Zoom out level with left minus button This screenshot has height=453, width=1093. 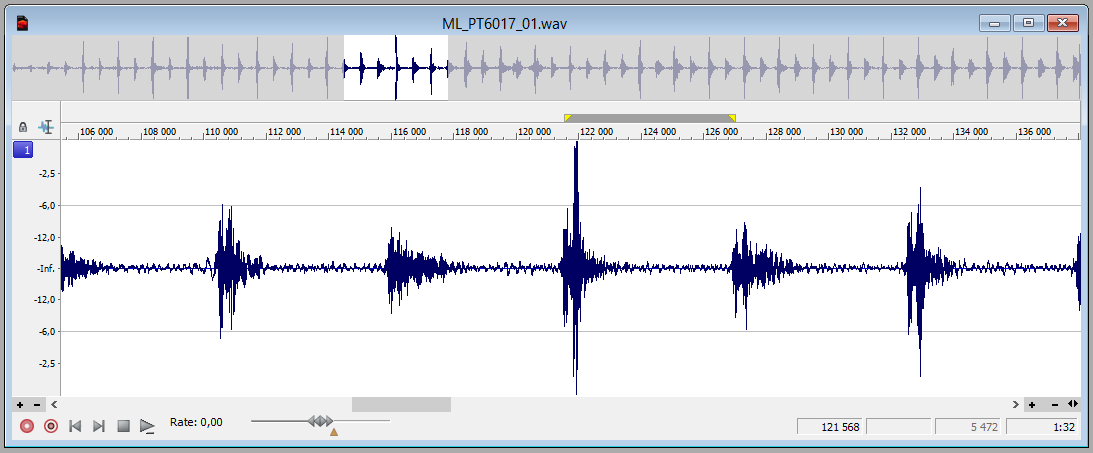(37, 404)
